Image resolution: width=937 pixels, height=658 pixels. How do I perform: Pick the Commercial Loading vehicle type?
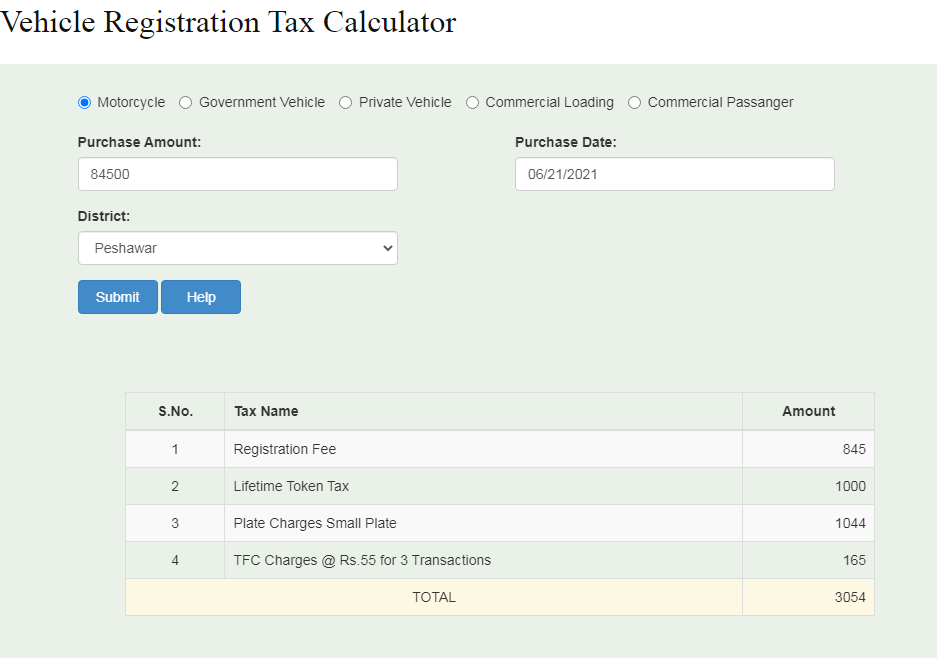click(473, 102)
